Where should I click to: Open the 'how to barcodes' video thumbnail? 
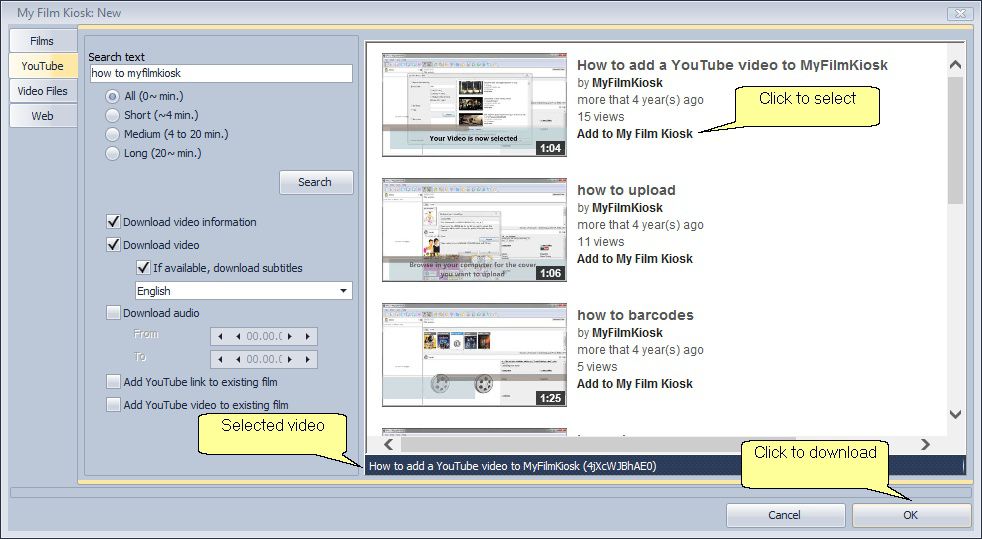[x=474, y=355]
